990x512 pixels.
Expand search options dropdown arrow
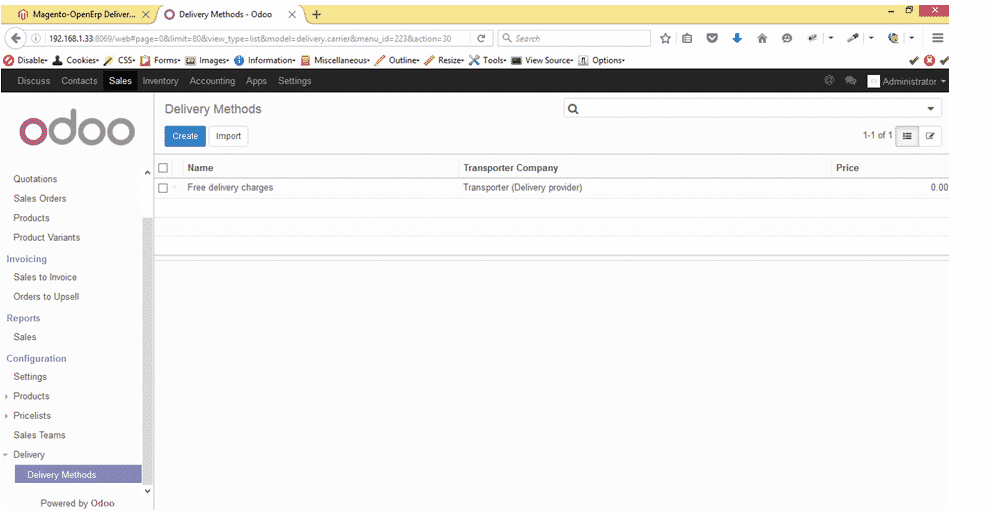pos(930,109)
